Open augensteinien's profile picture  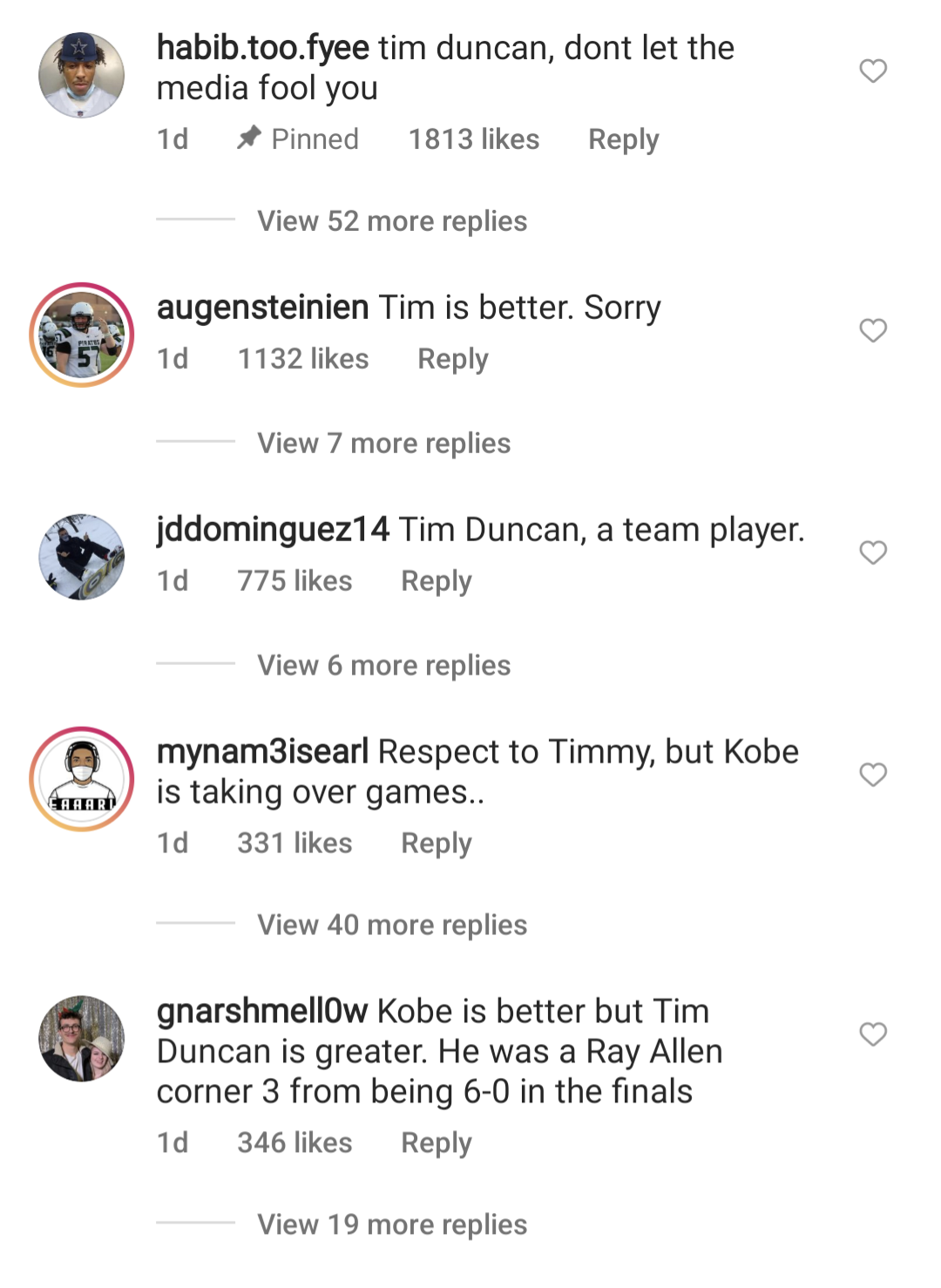(x=81, y=333)
